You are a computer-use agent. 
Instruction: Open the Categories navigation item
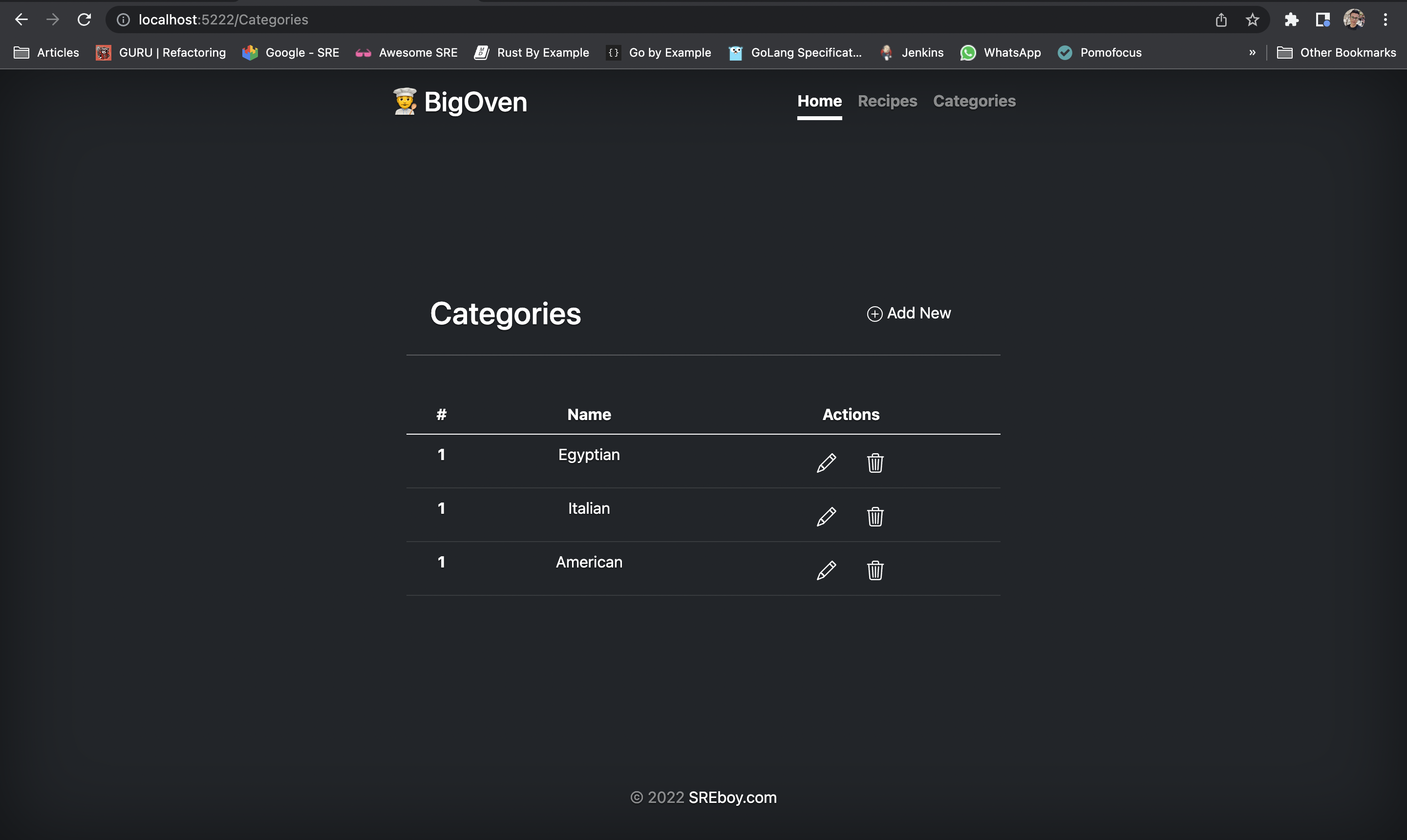974,101
